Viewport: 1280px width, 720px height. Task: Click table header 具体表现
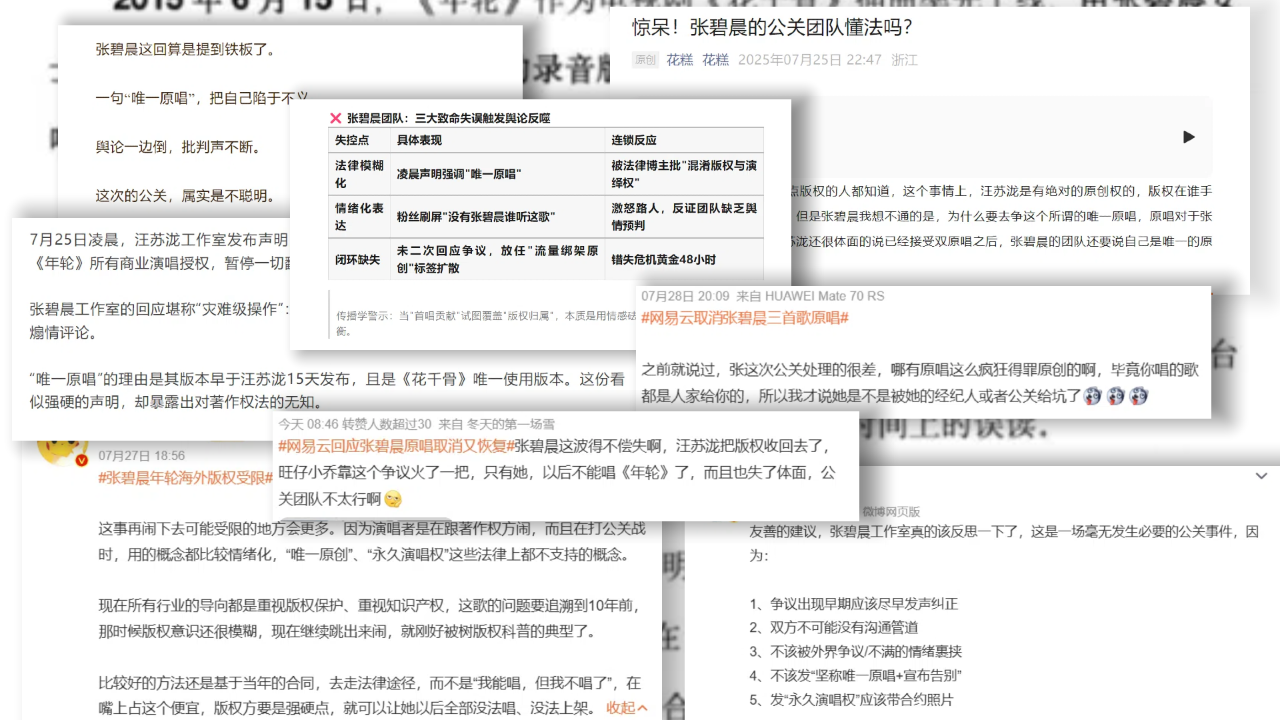pos(419,140)
